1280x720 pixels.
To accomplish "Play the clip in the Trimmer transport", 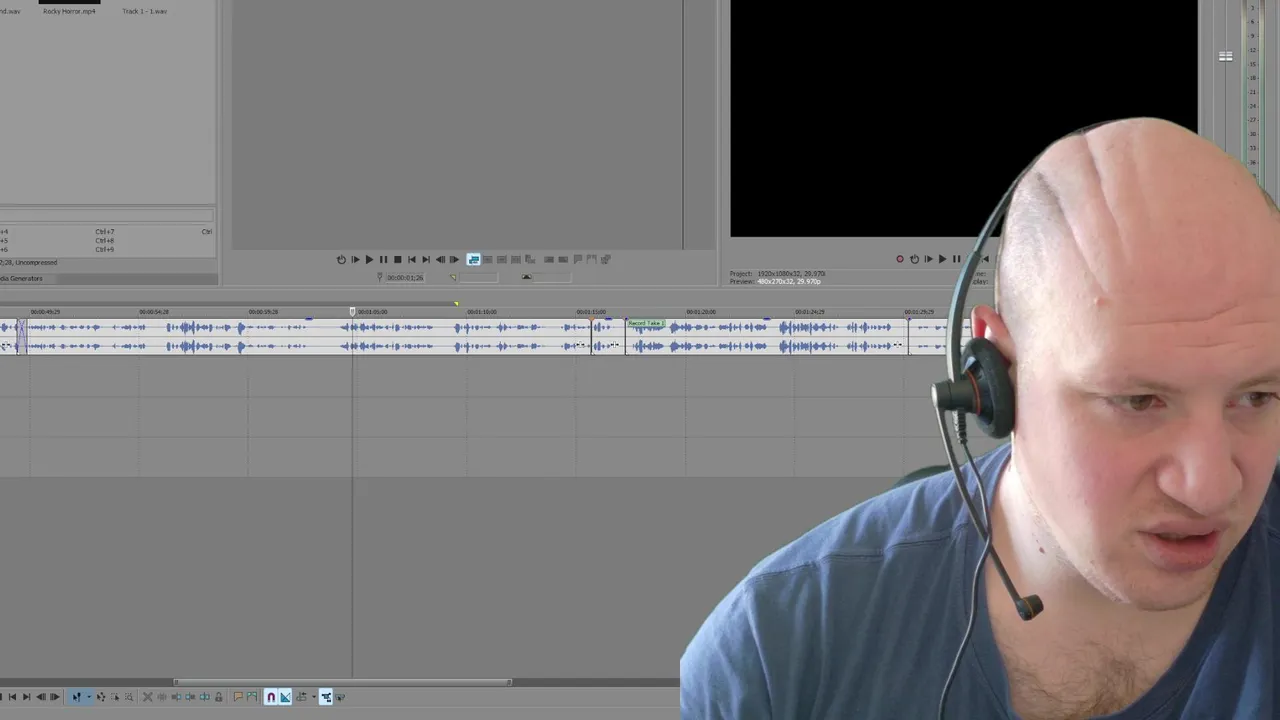I will tap(369, 259).
